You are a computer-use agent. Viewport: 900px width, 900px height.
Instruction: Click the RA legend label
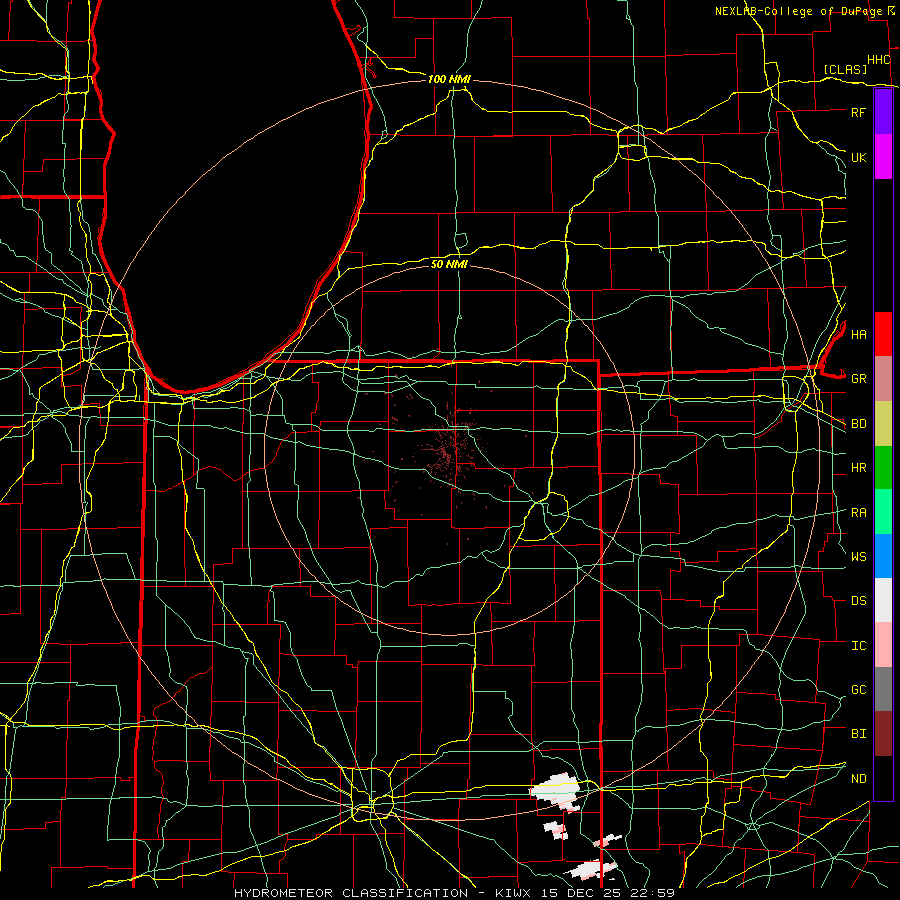[858, 513]
